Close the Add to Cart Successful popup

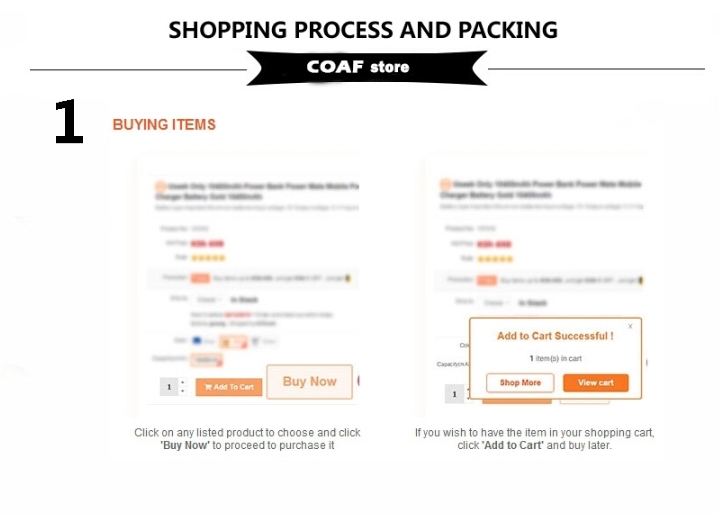tap(630, 326)
